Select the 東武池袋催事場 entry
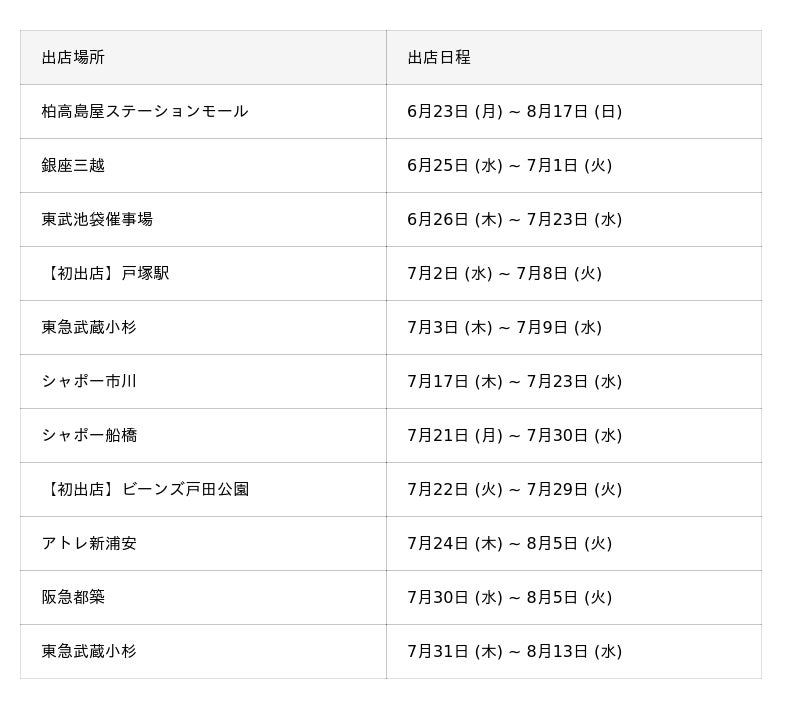Screen dimensions: 800x709 click(97, 220)
